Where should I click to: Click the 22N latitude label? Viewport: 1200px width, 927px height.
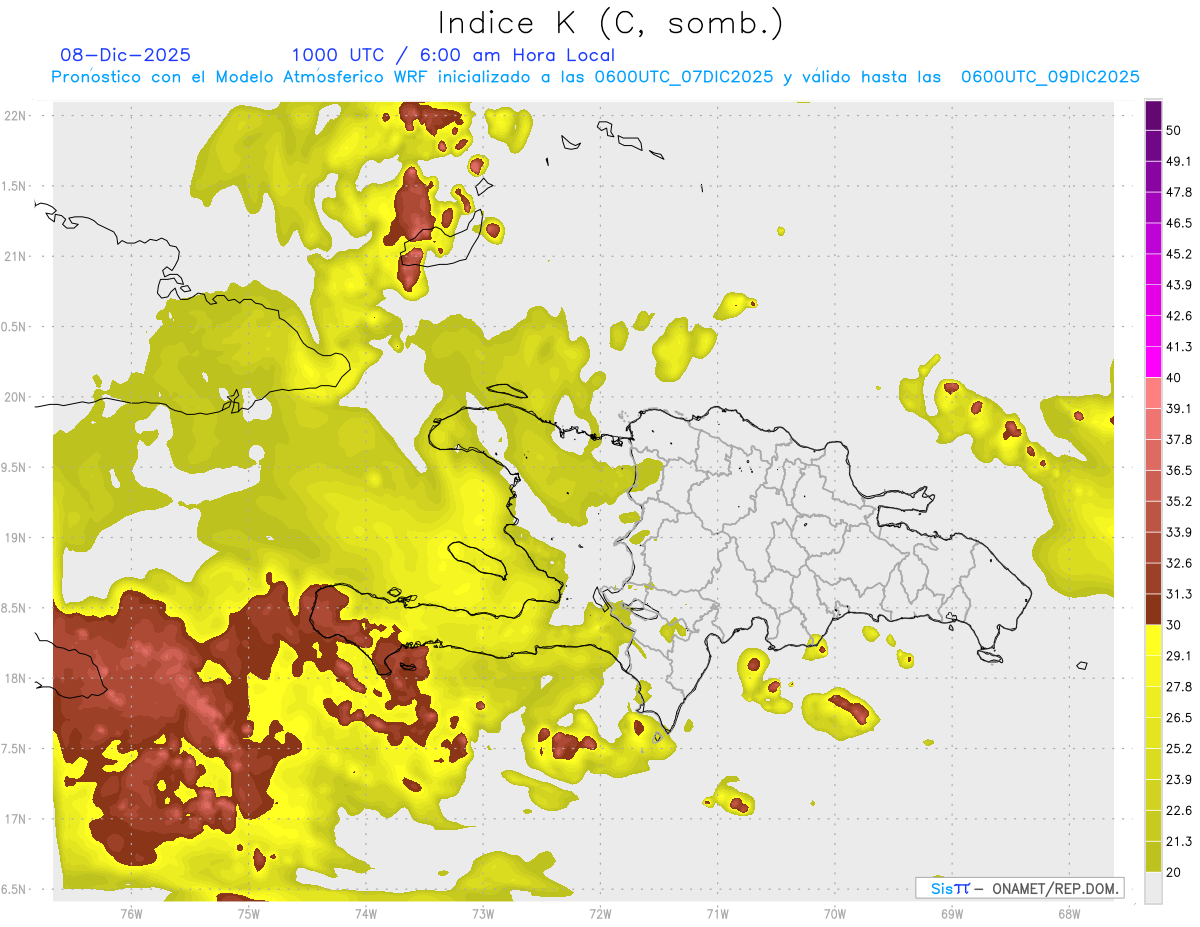tap(15, 115)
